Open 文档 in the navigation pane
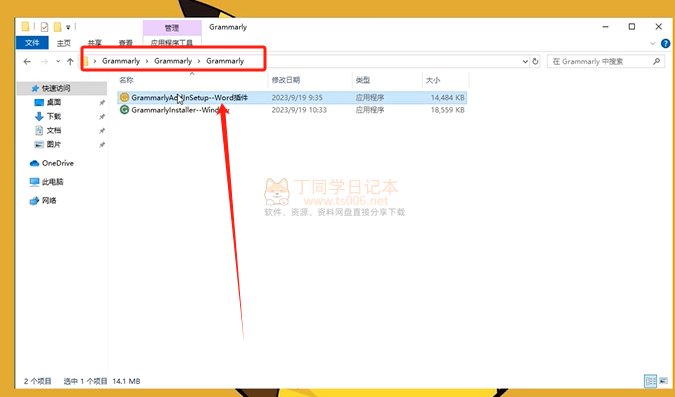Image resolution: width=675 pixels, height=397 pixels. coord(54,130)
